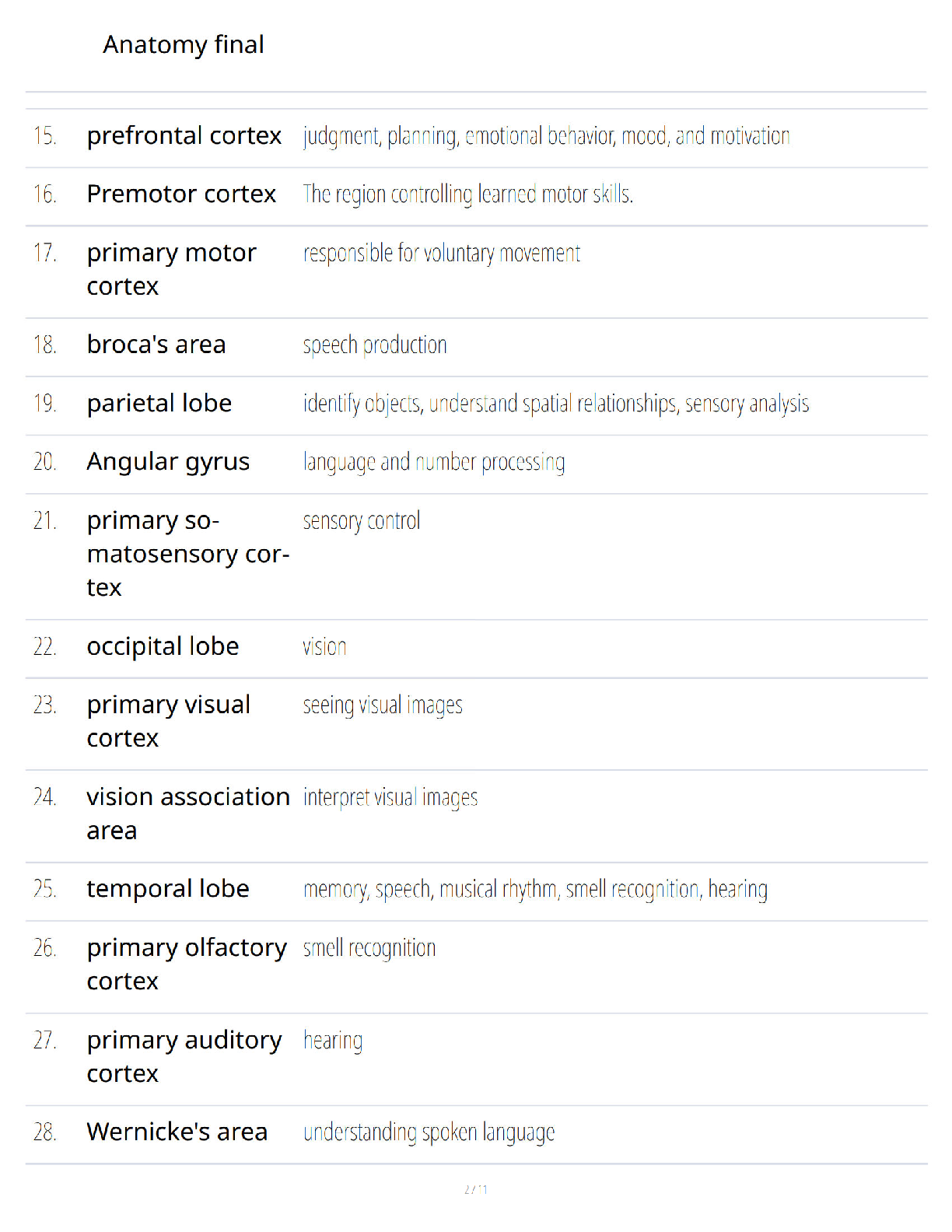
Task: Select the term "broca's area"
Action: click(x=156, y=345)
